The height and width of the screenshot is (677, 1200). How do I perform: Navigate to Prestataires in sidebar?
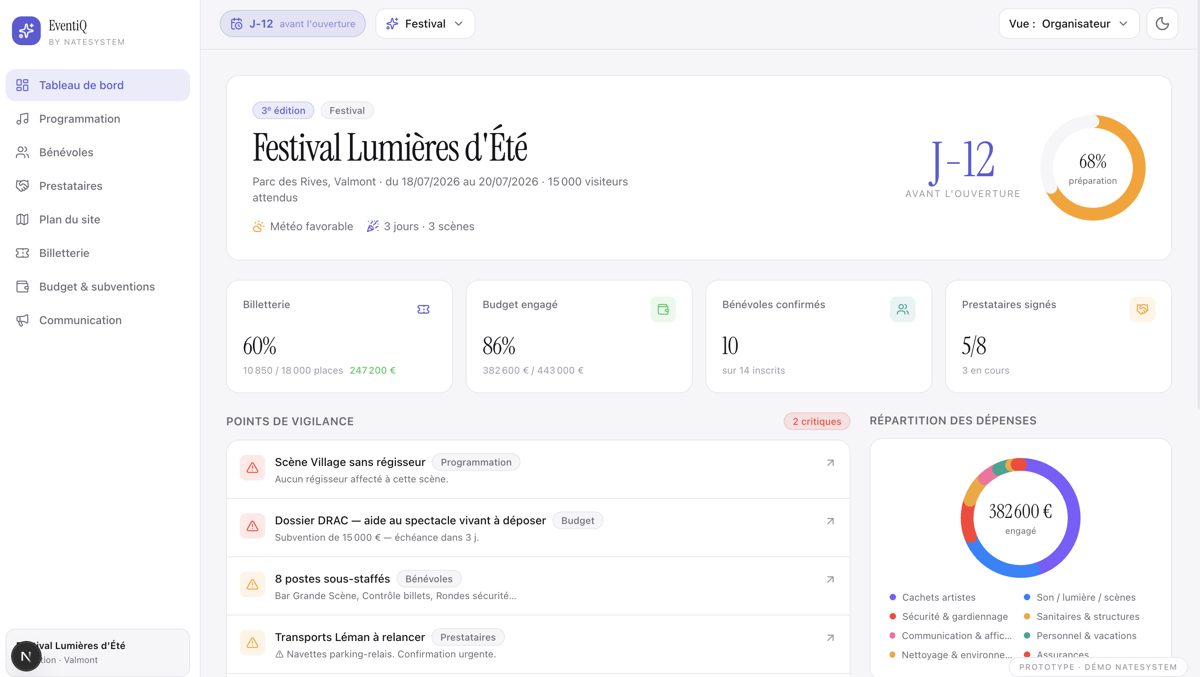point(97,186)
